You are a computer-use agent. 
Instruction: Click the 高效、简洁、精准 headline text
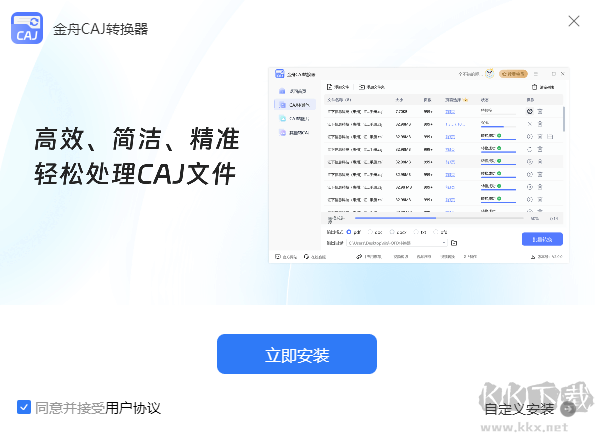(x=137, y=139)
